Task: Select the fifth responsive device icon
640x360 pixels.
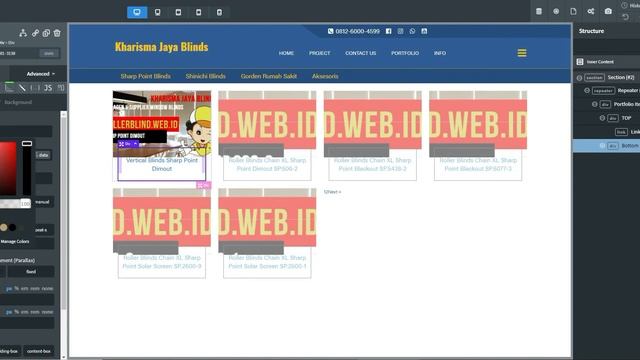Action: point(219,12)
